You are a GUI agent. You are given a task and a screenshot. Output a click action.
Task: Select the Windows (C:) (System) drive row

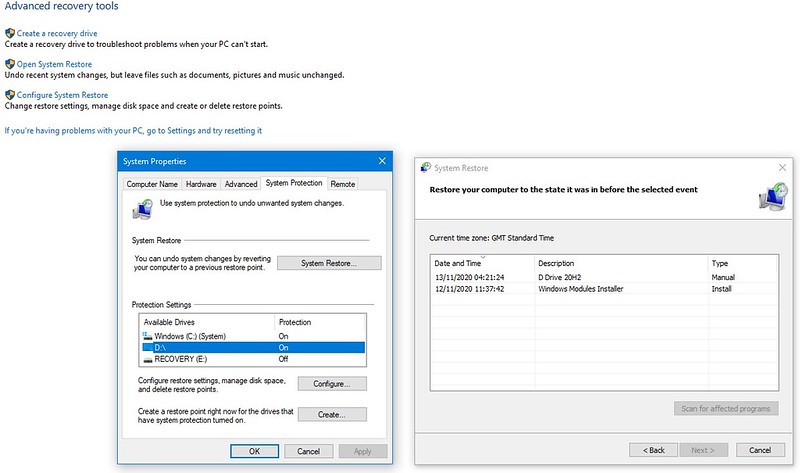pos(253,336)
